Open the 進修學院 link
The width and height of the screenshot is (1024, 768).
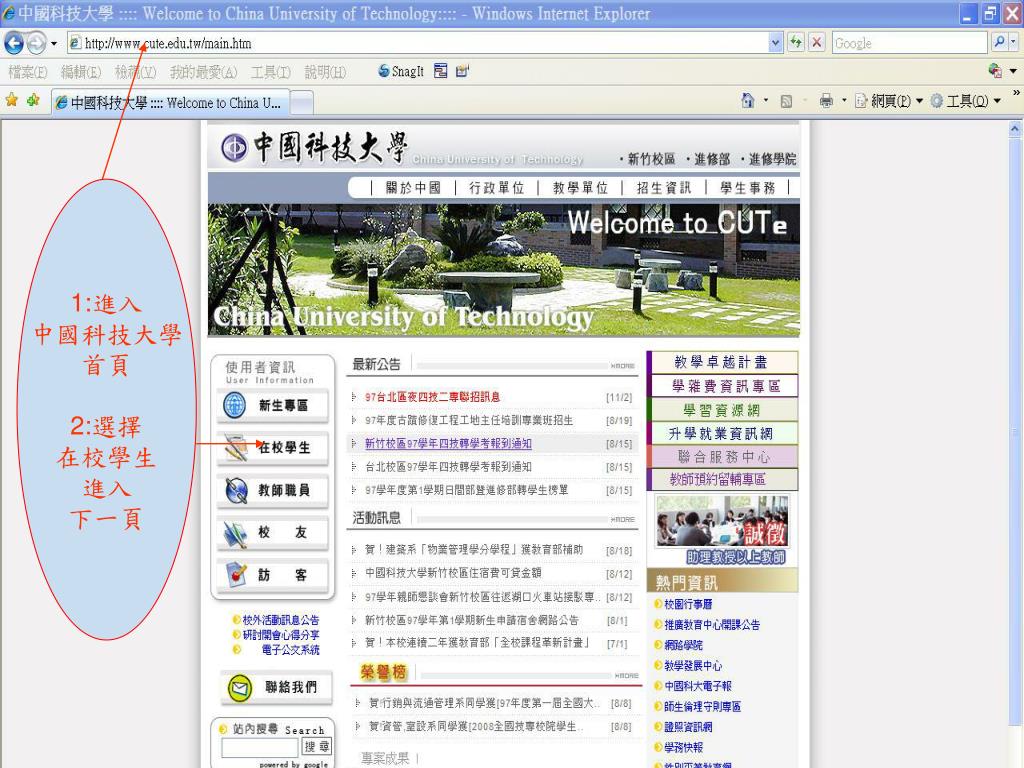pos(772,159)
